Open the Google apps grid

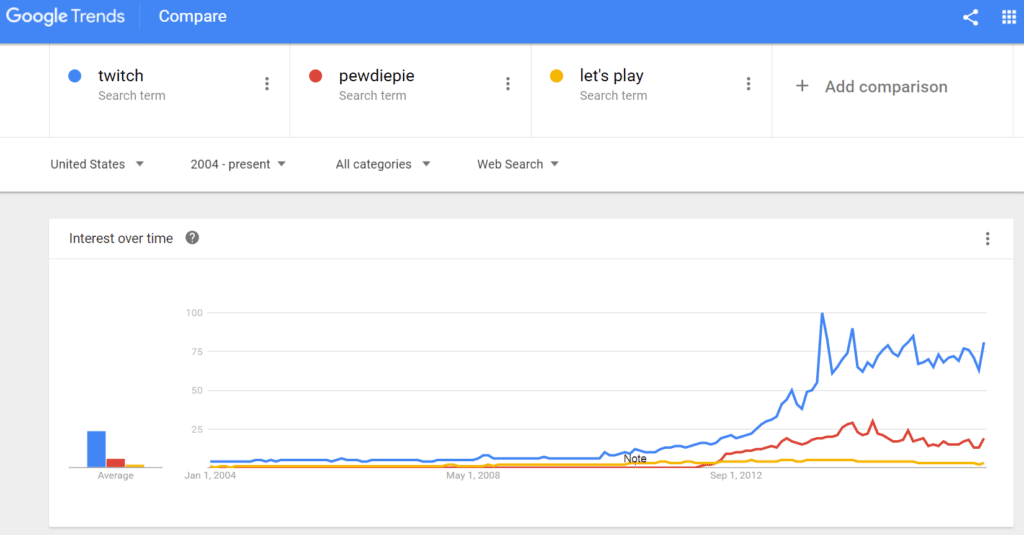[1008, 17]
